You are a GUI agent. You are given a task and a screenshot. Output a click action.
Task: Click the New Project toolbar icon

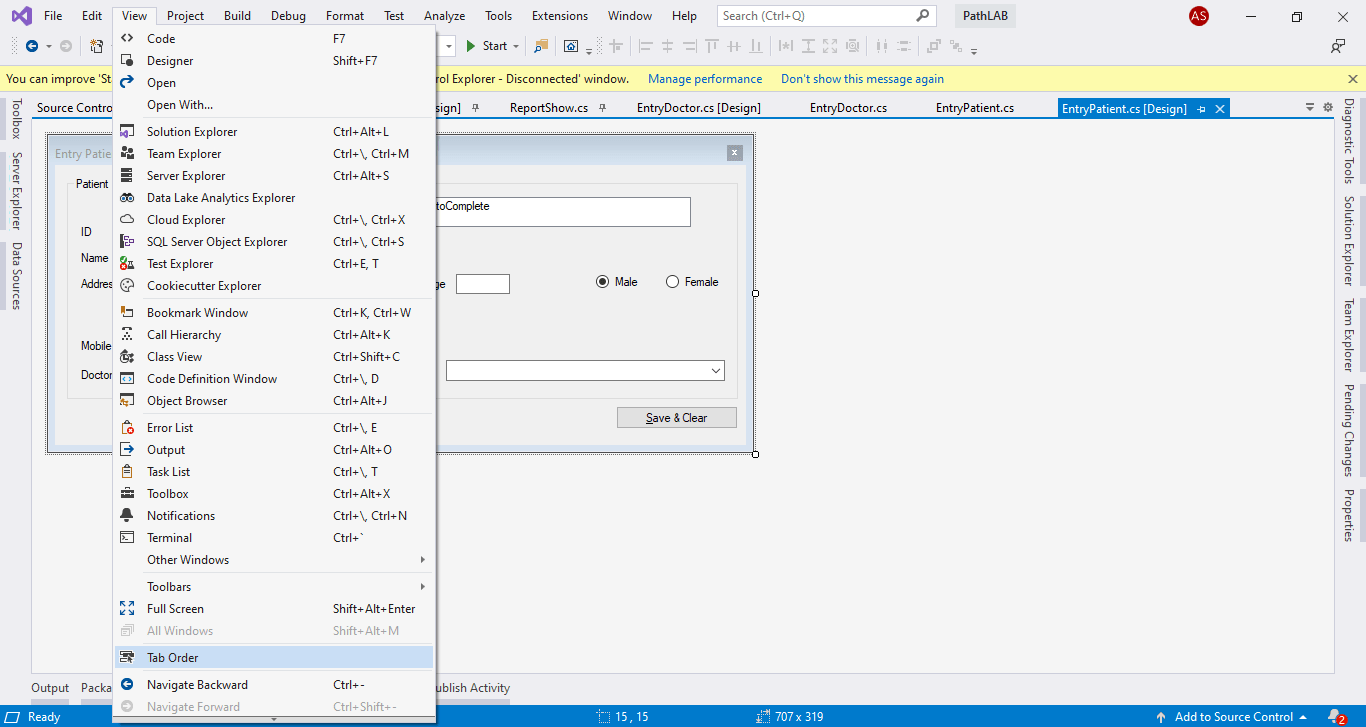[x=96, y=46]
